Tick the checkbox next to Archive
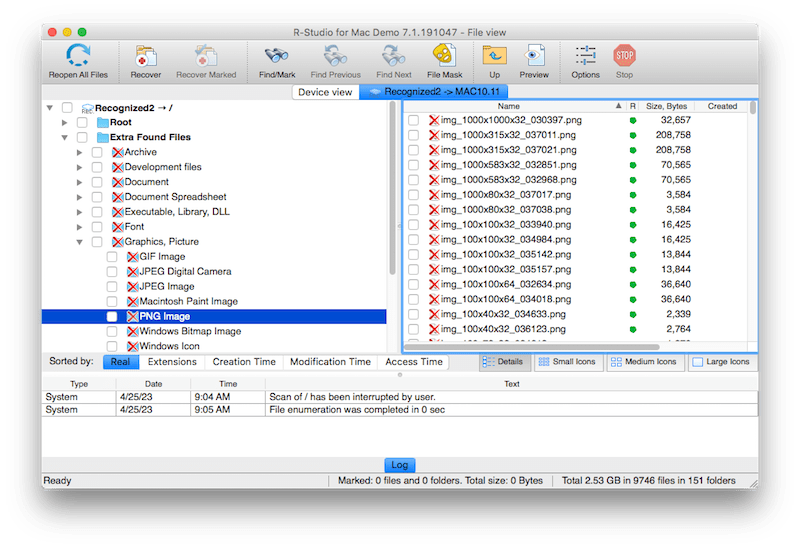 (98, 152)
